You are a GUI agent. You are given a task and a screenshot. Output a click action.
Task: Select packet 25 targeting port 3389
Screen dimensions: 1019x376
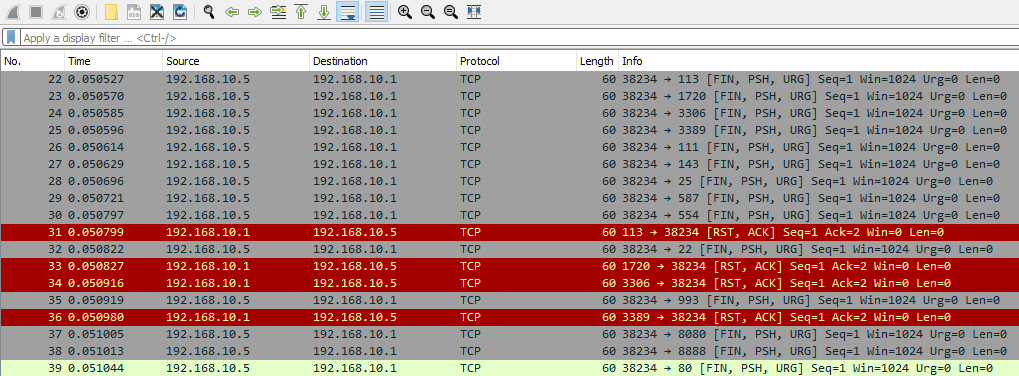pos(510,130)
